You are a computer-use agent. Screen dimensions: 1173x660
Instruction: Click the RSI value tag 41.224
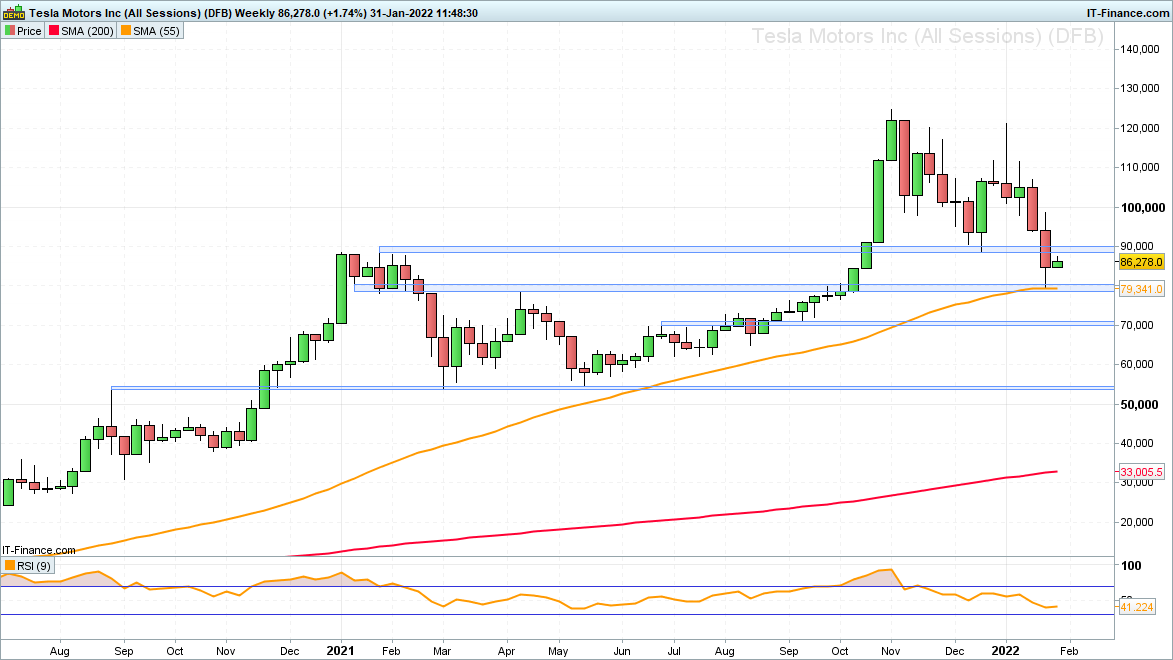(1137, 607)
